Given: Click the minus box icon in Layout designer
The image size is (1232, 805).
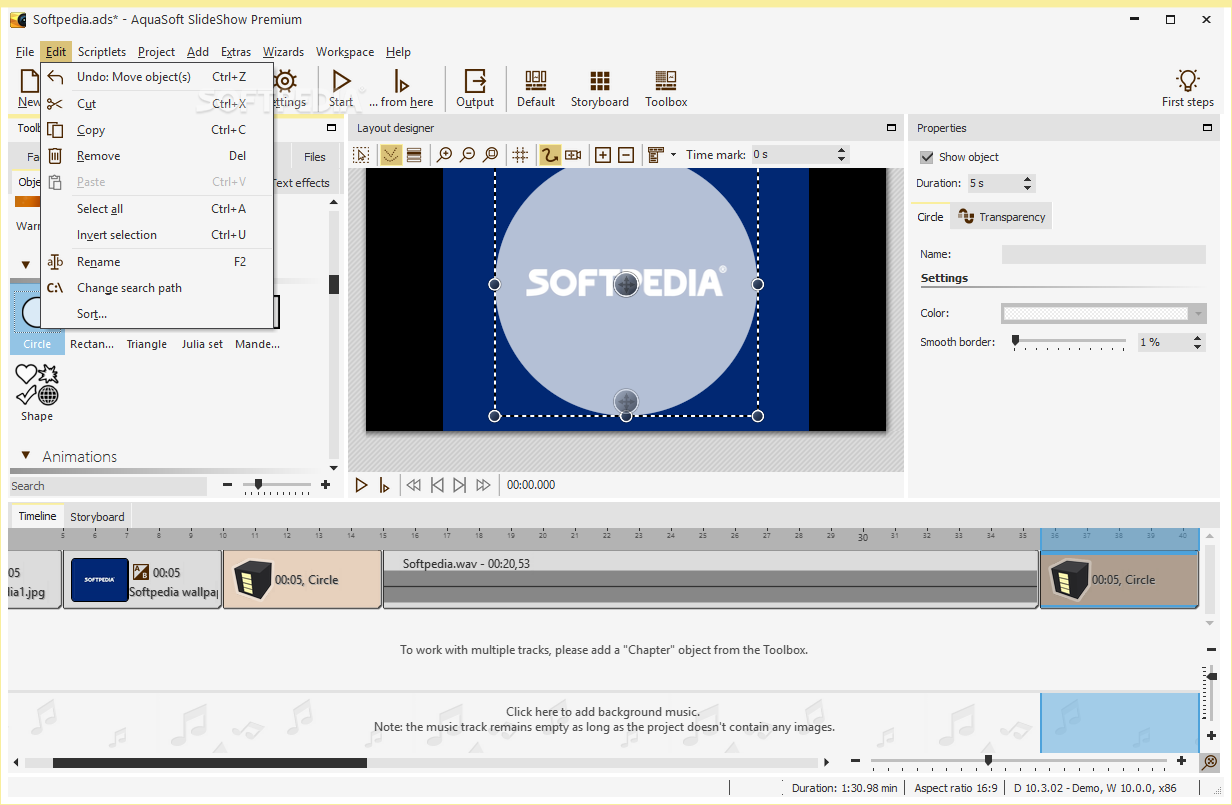Looking at the screenshot, I should tap(626, 155).
